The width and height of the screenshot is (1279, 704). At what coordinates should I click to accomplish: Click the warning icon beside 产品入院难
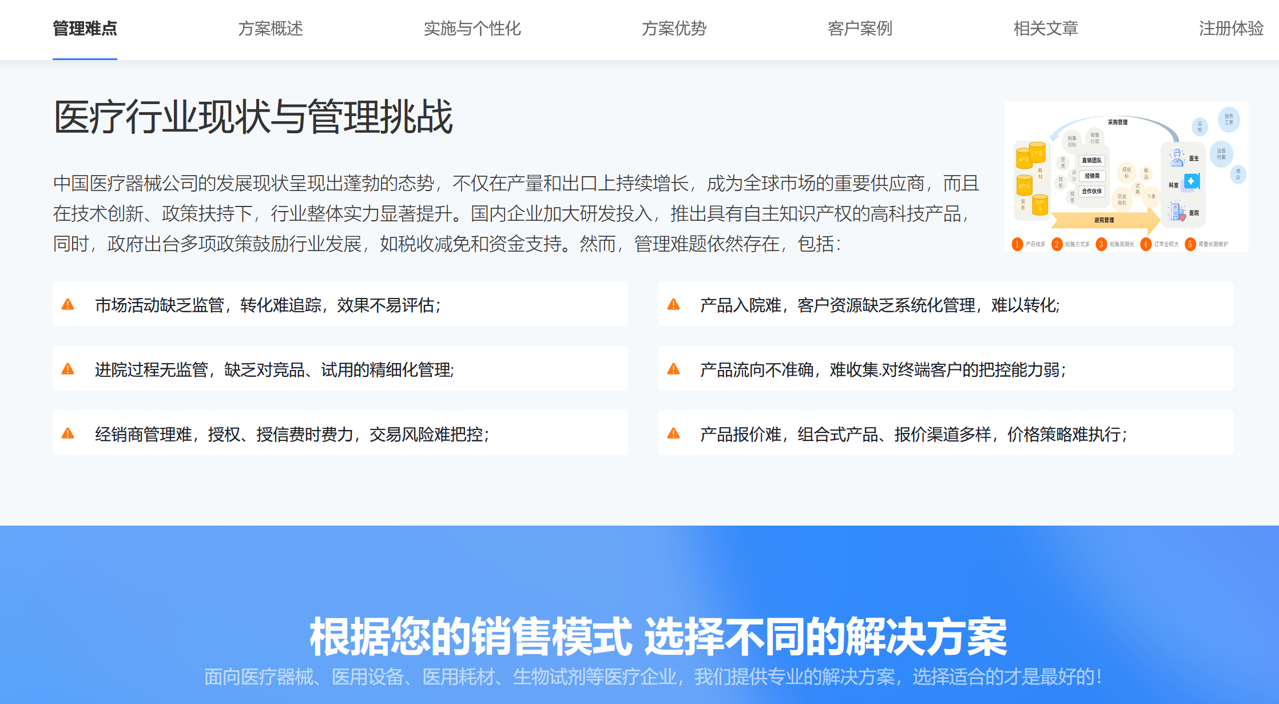[673, 304]
